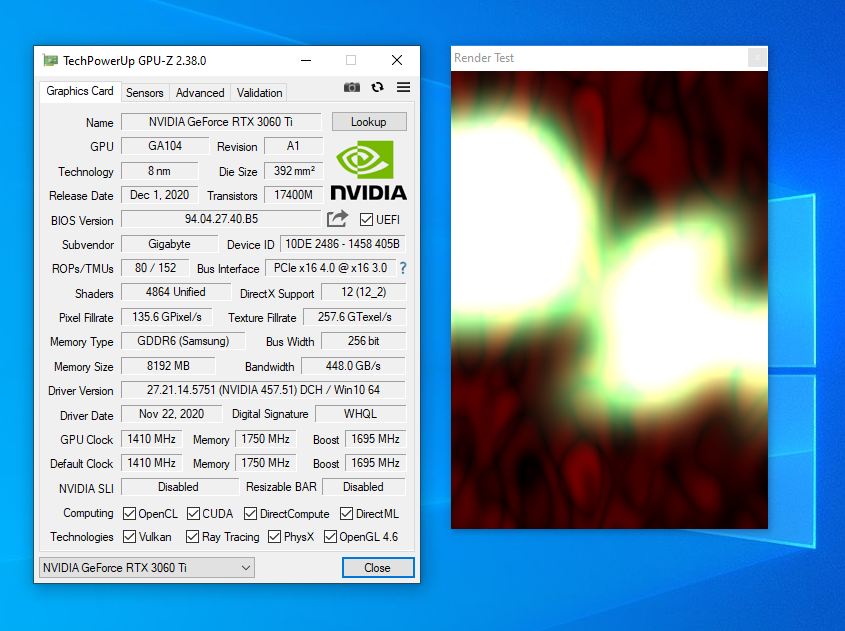Click the bus interface question mark
The height and width of the screenshot is (631, 845).
(x=403, y=268)
